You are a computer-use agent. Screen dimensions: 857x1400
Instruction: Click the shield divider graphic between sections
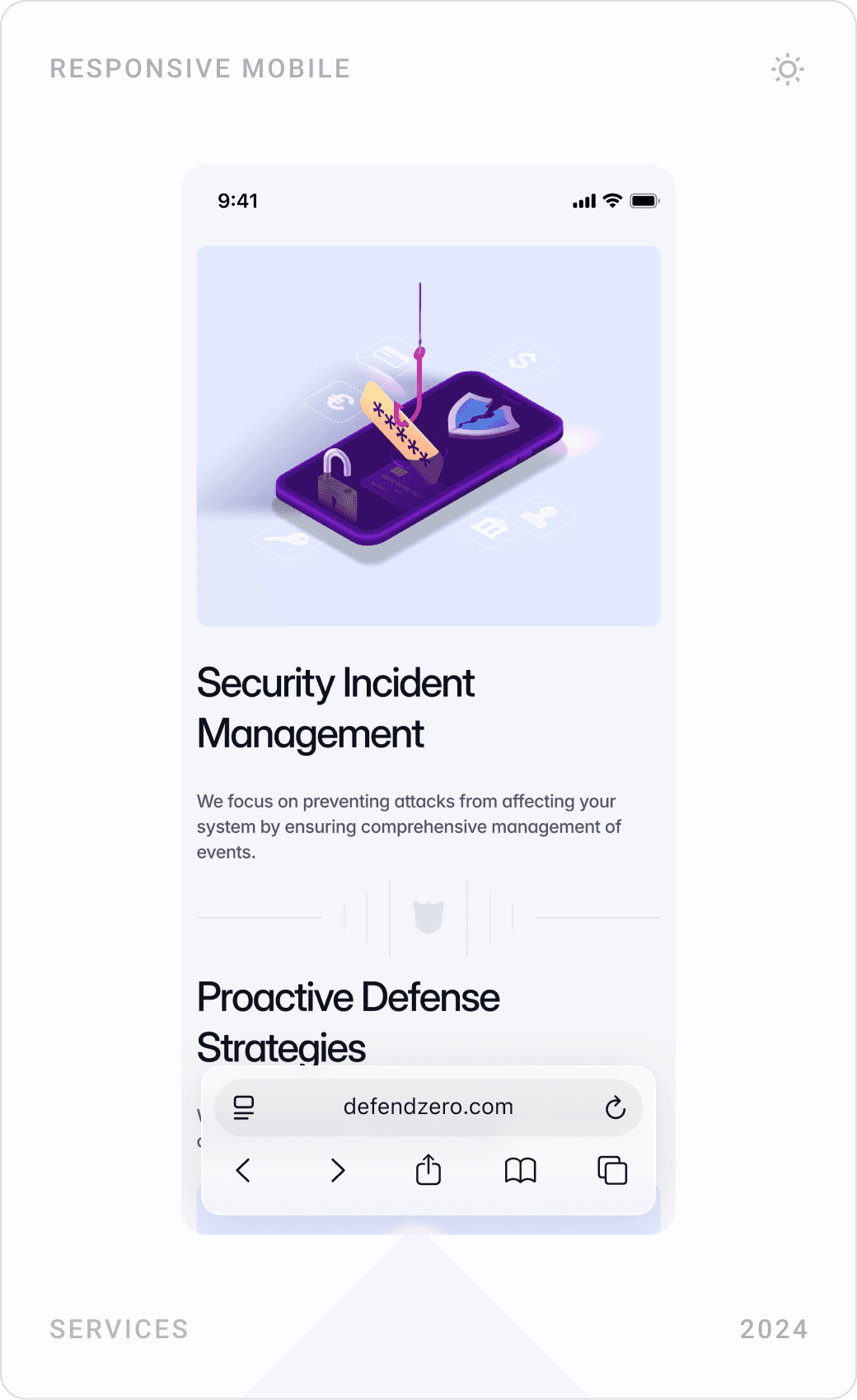[x=428, y=915]
